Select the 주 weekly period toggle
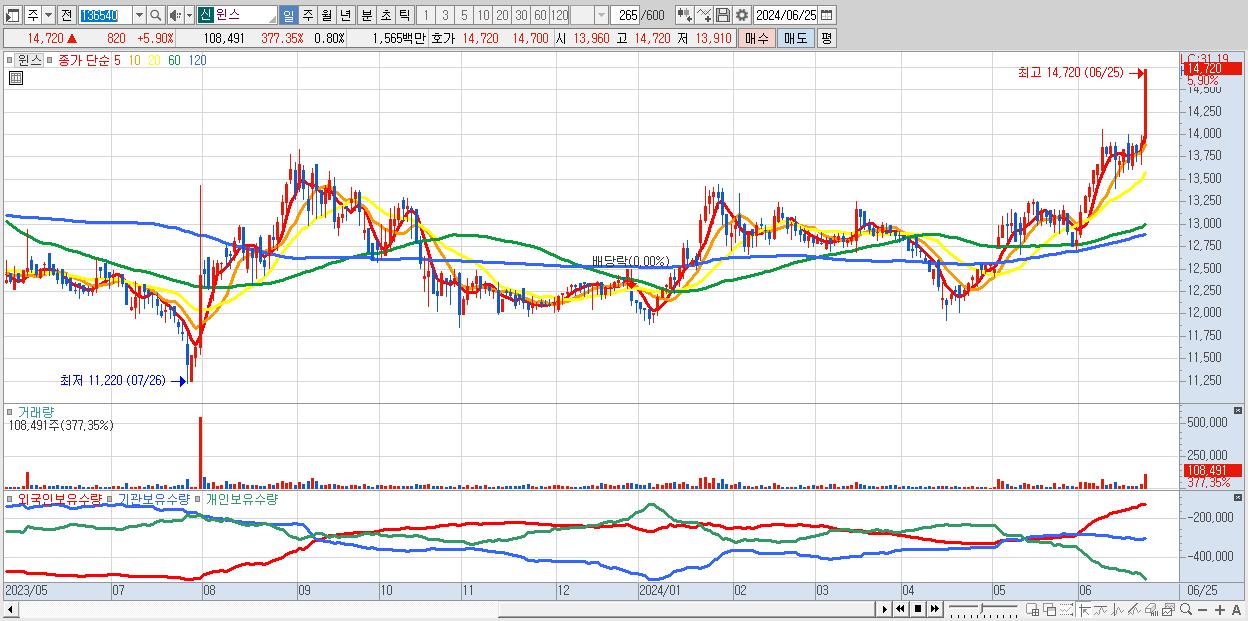This screenshot has width=1248, height=621. [307, 15]
